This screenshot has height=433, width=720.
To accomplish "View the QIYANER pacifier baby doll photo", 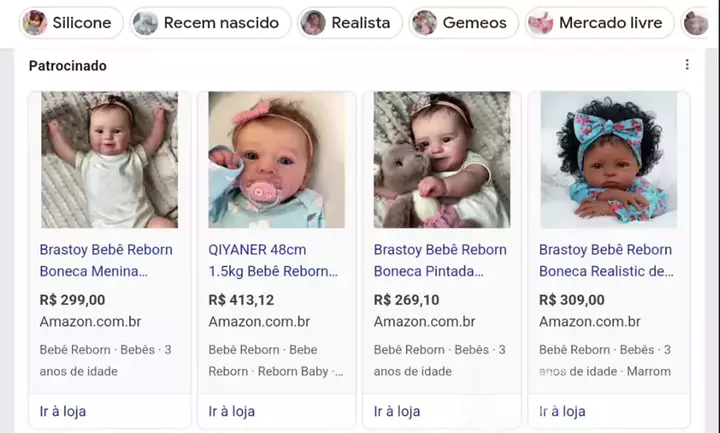I will coord(276,160).
